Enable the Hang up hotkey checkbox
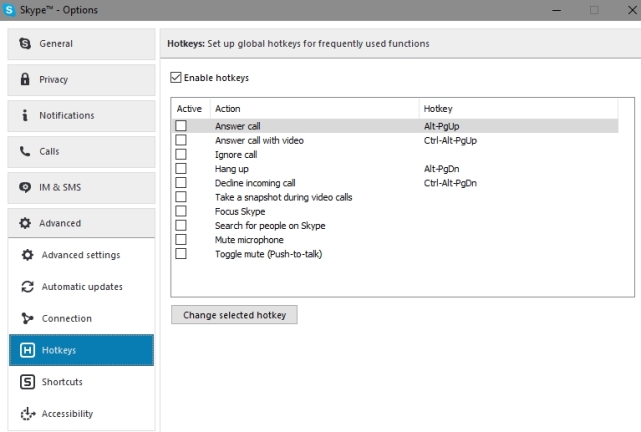The image size is (641, 432). [x=181, y=168]
